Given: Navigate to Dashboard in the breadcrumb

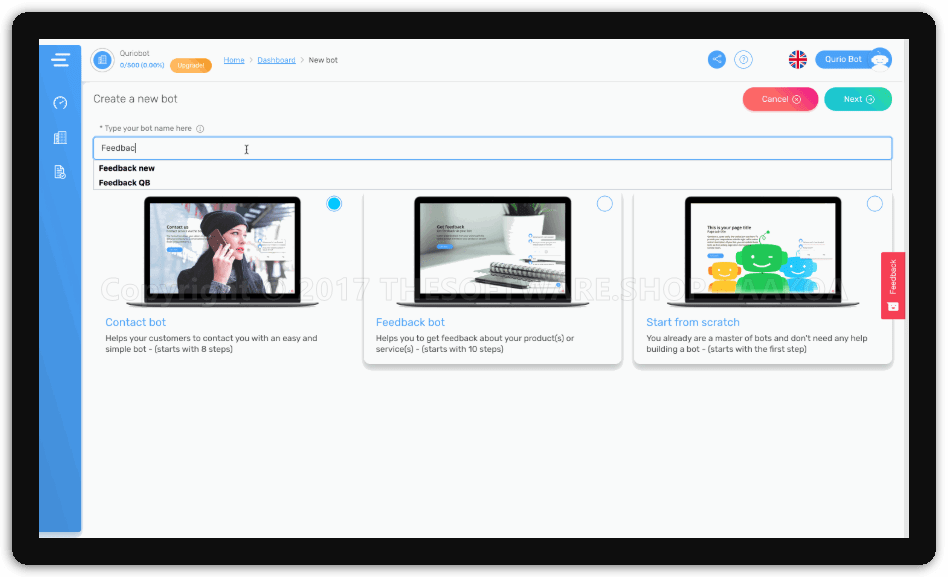Looking at the screenshot, I should [276, 59].
